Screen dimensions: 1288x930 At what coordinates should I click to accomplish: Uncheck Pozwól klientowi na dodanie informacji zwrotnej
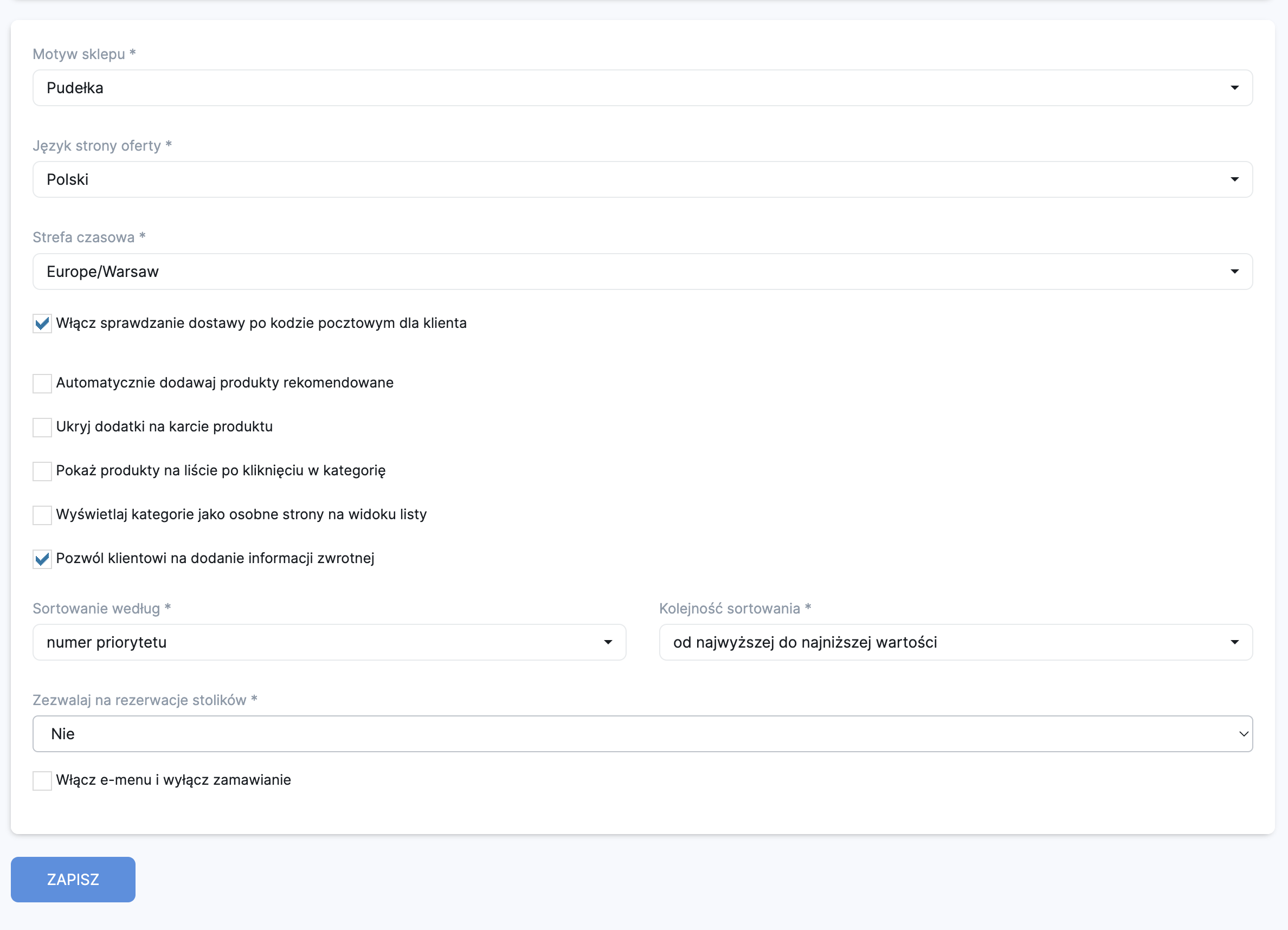point(42,559)
